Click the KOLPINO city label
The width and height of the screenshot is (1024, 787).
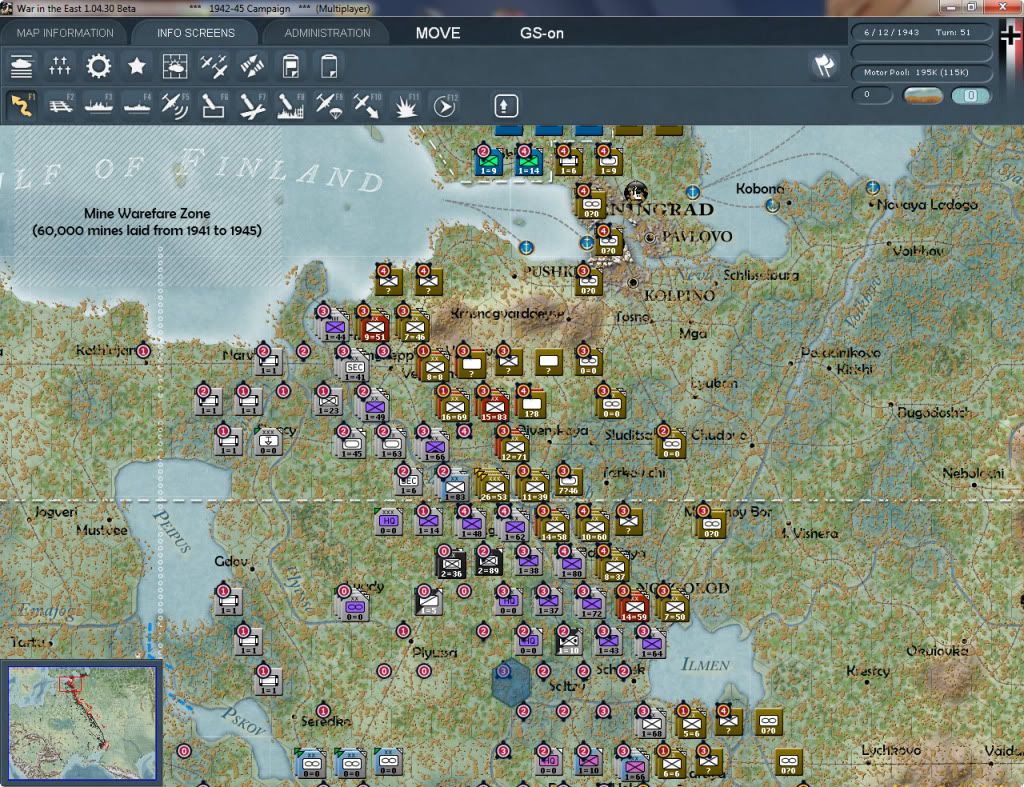pos(679,295)
